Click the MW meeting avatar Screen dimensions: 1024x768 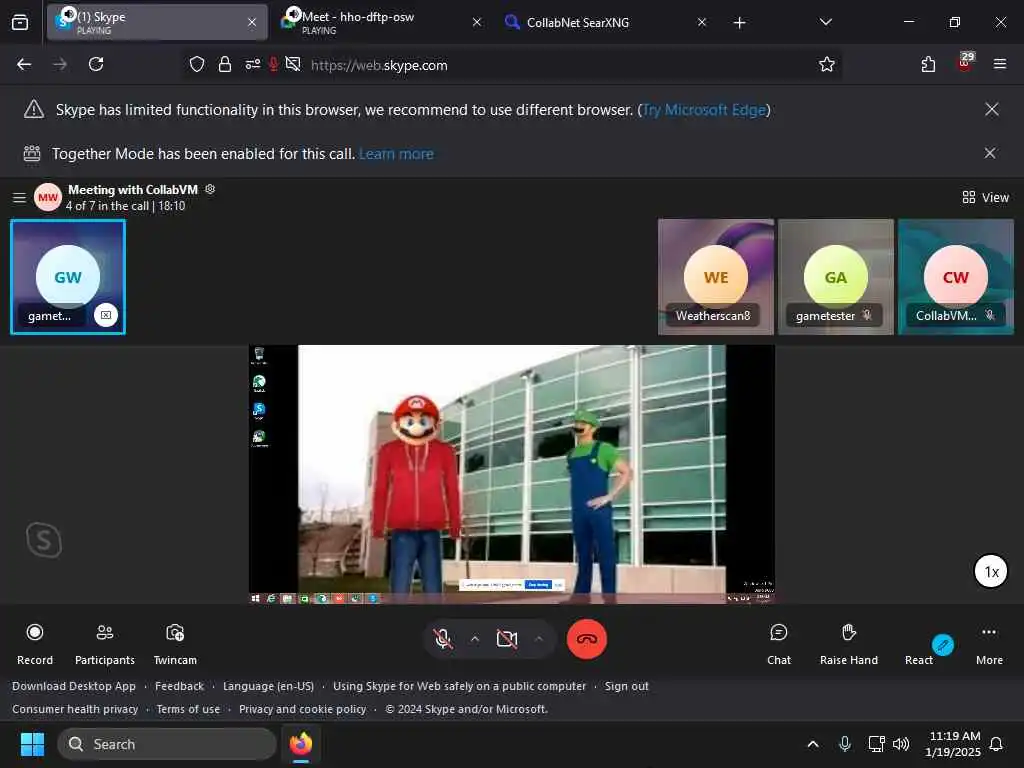[x=48, y=197]
